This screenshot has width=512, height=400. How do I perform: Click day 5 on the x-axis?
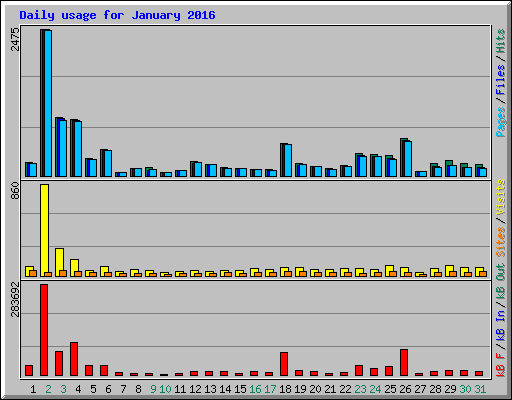pyautogui.click(x=93, y=389)
